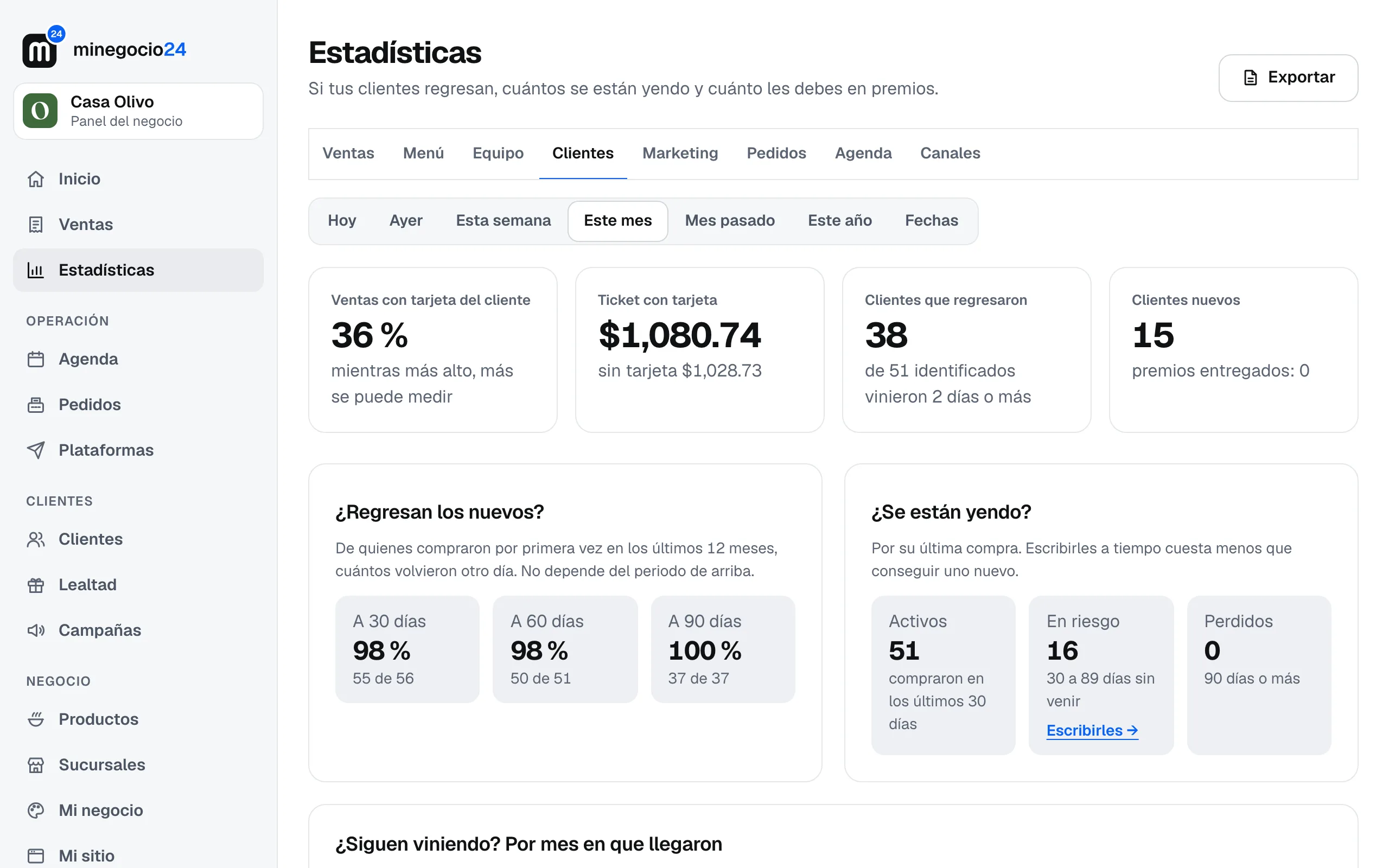The image size is (1389, 868).
Task: Click the Lealtad gift icon
Action: point(36,585)
